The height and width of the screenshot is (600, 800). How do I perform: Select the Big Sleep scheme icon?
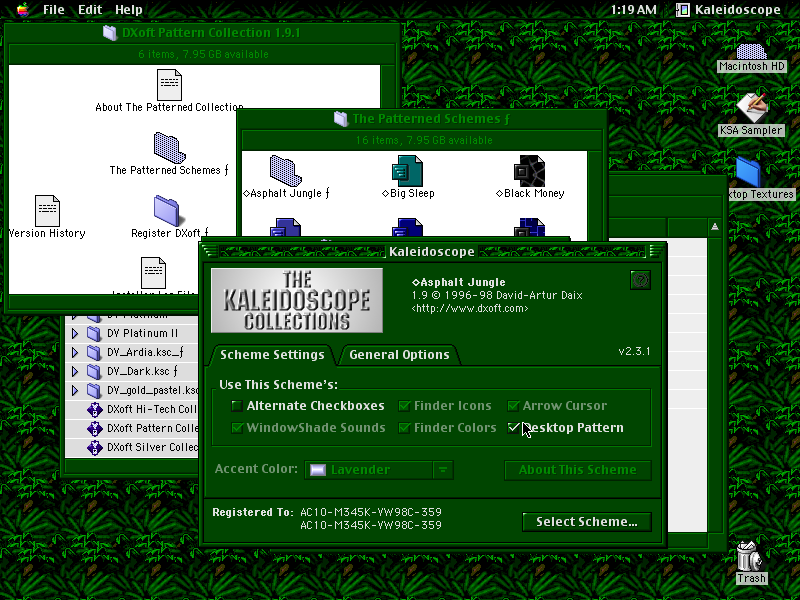click(x=407, y=171)
